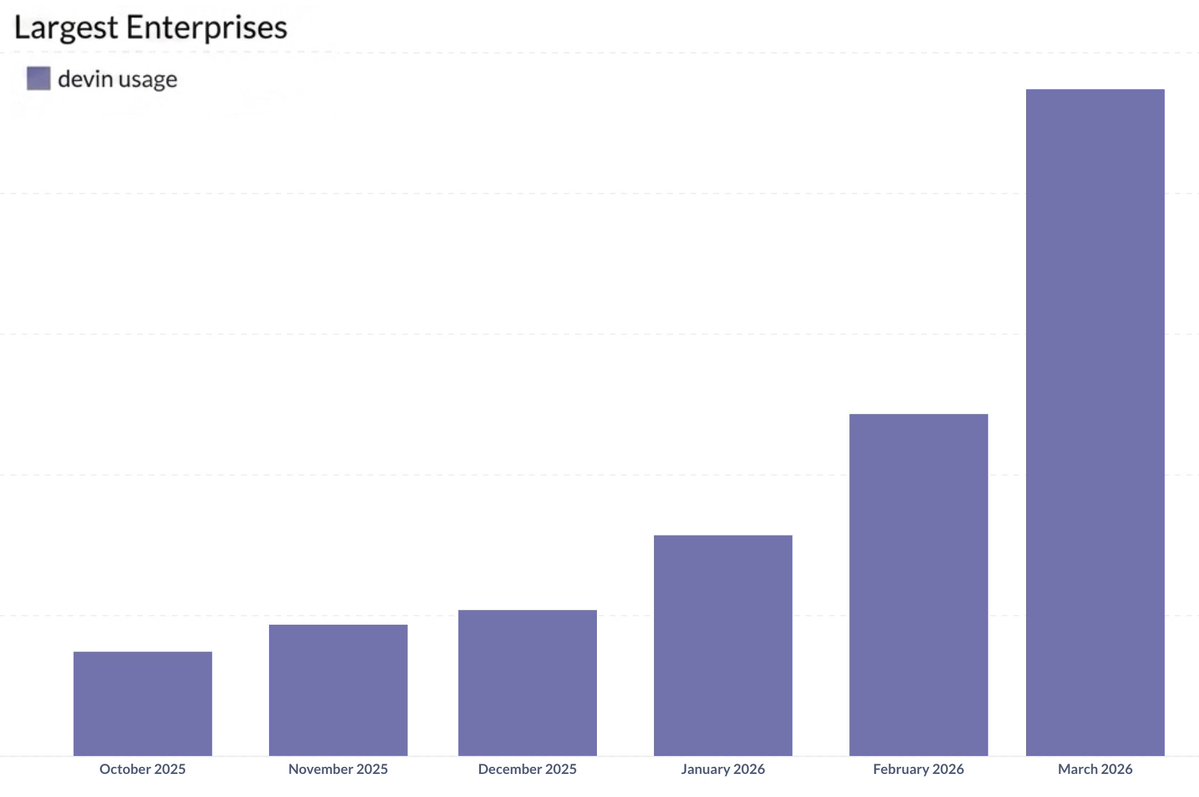
Task: Click the top dashed gridline below the title
Action: pyautogui.click(x=600, y=53)
